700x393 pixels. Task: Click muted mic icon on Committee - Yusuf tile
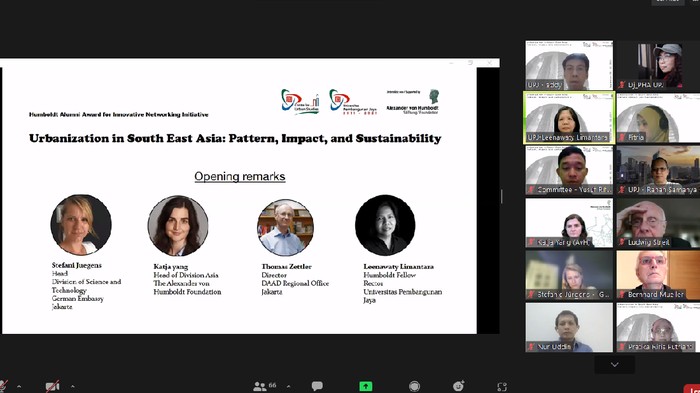coord(531,190)
